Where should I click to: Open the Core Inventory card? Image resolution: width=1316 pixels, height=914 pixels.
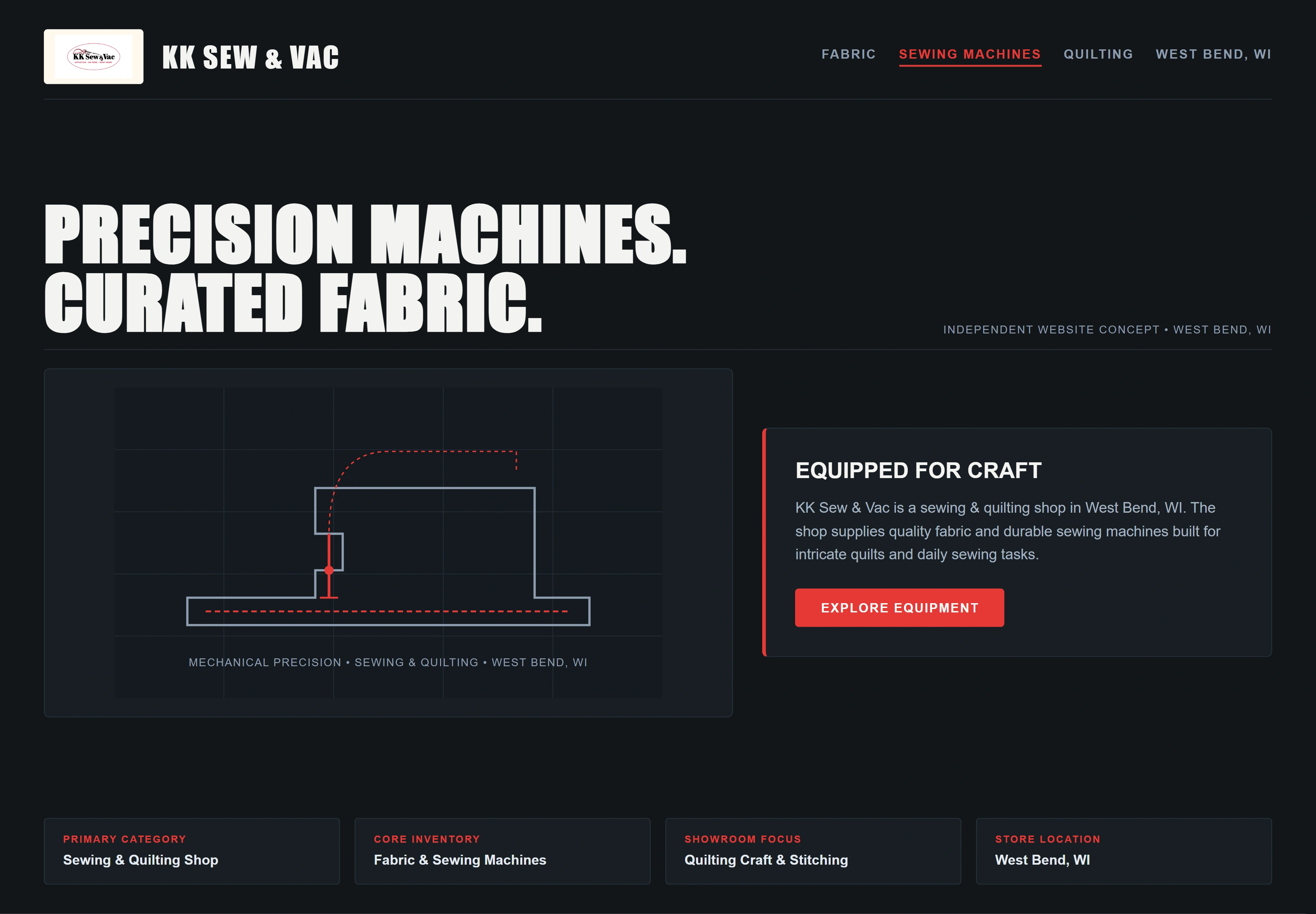tap(502, 851)
